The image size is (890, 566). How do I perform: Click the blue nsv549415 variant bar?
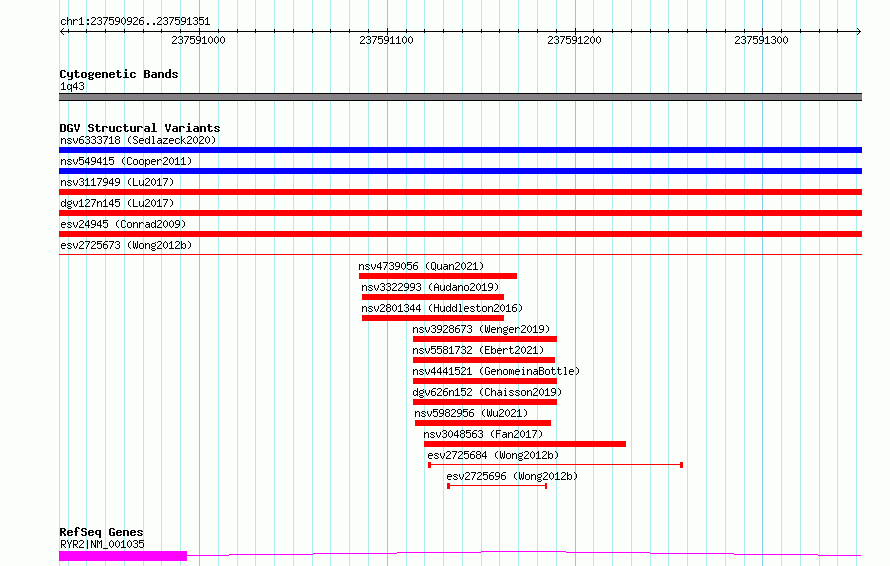coord(460,171)
